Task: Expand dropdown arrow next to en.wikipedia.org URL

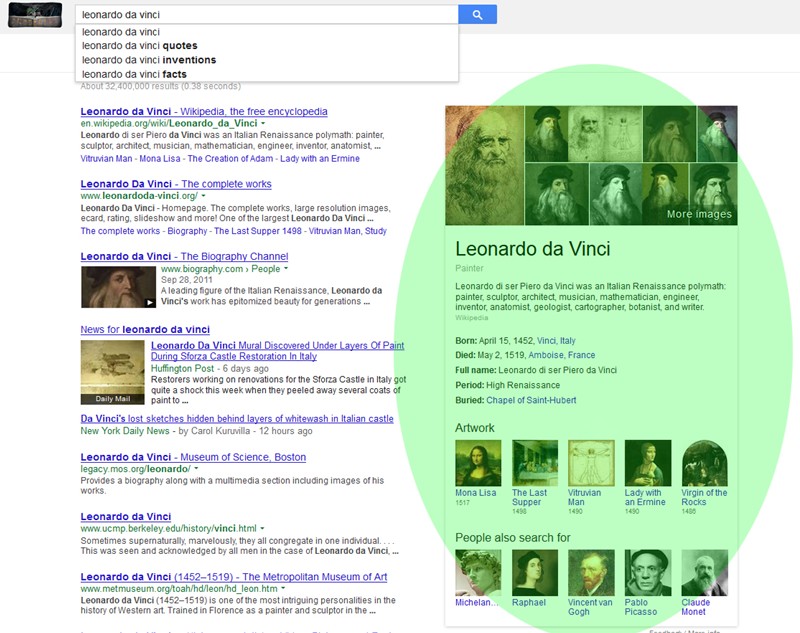Action: pos(263,123)
